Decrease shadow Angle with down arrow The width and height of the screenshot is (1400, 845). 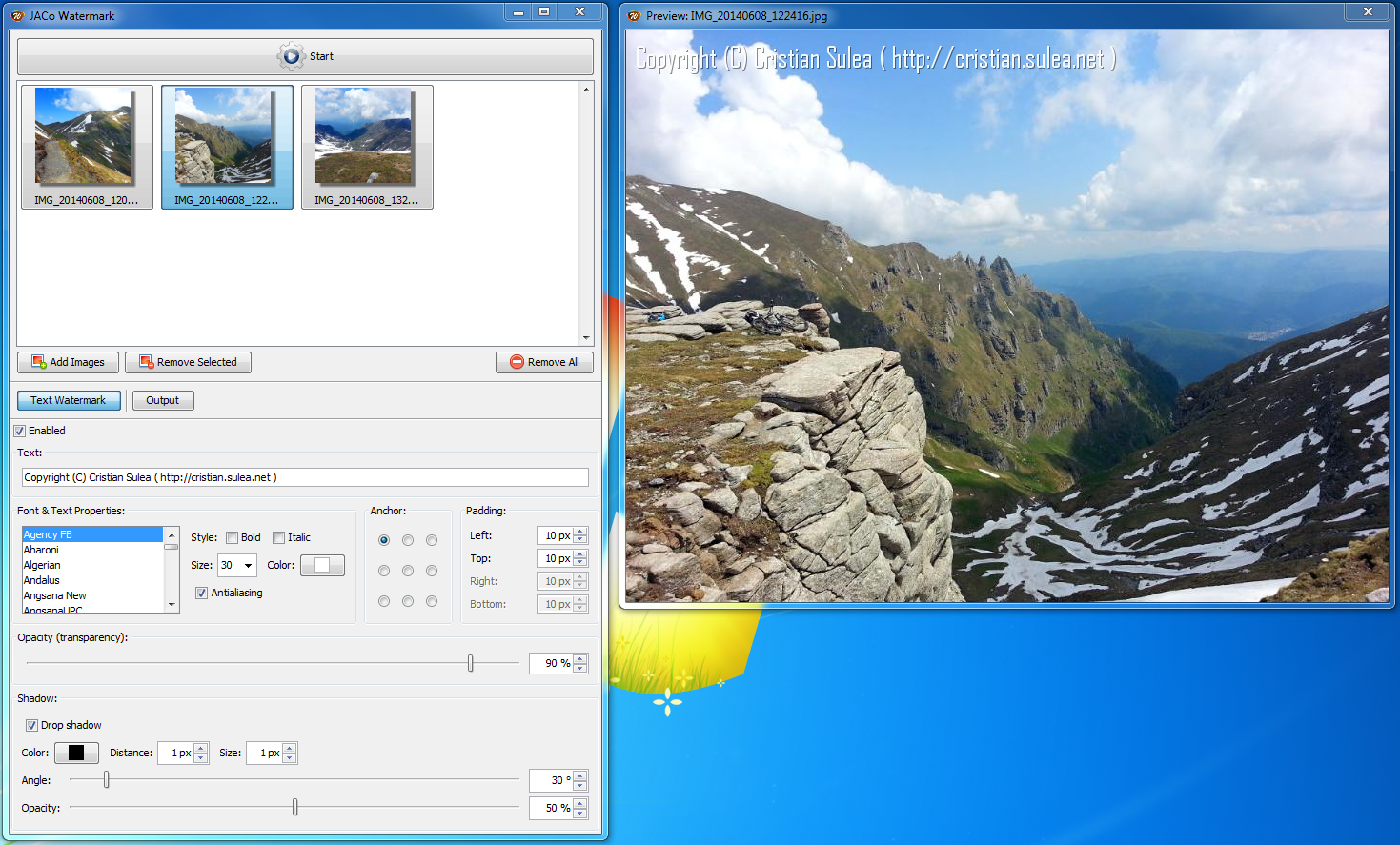point(580,785)
